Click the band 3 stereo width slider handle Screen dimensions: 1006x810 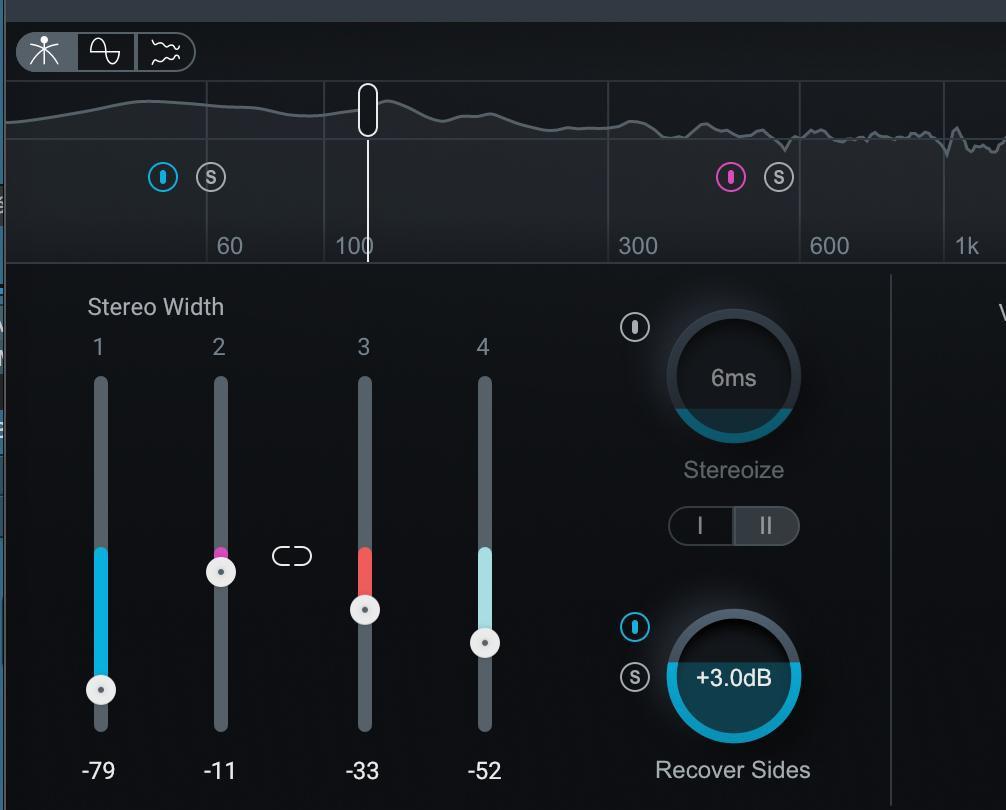(365, 609)
